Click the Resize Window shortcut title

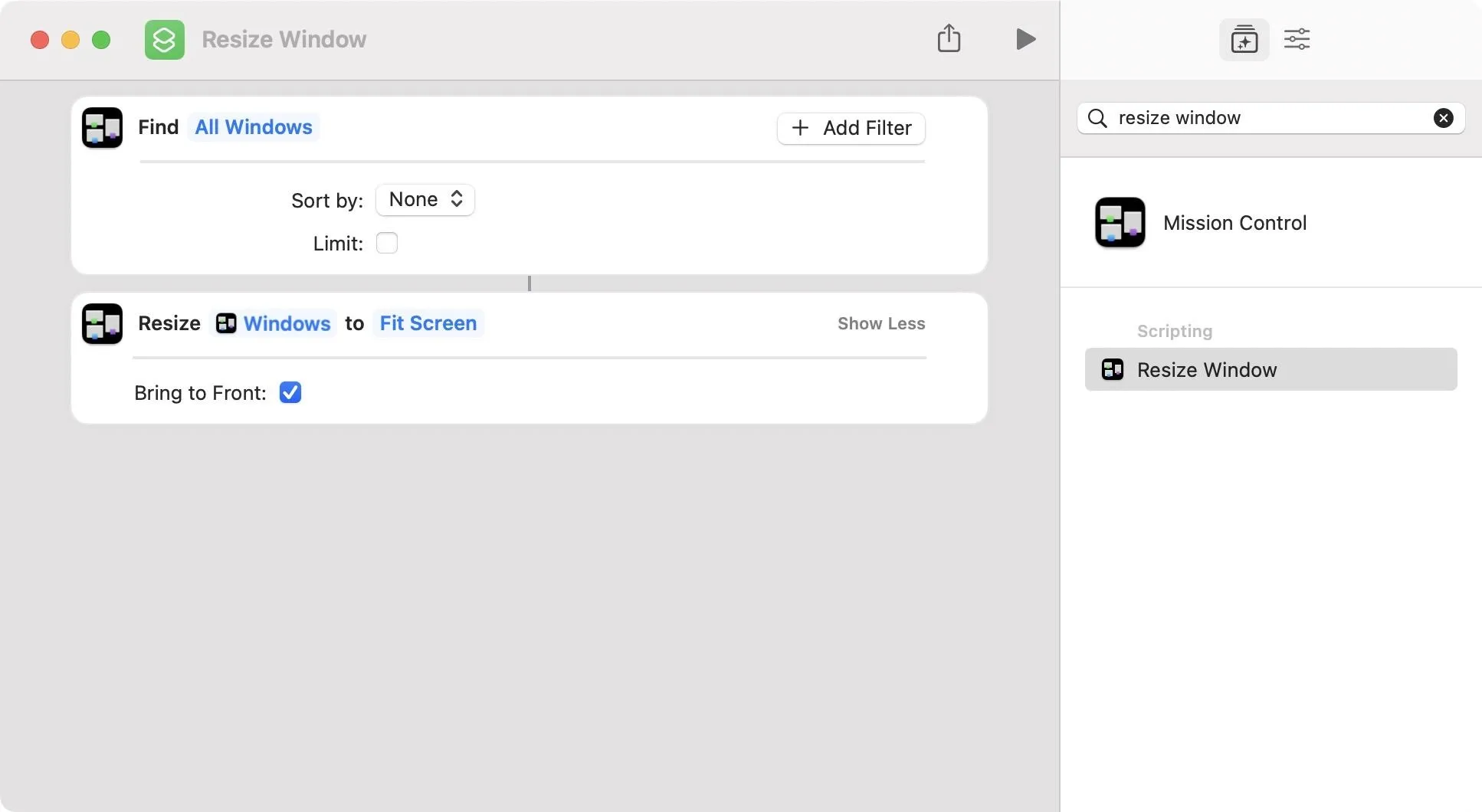[x=284, y=39]
